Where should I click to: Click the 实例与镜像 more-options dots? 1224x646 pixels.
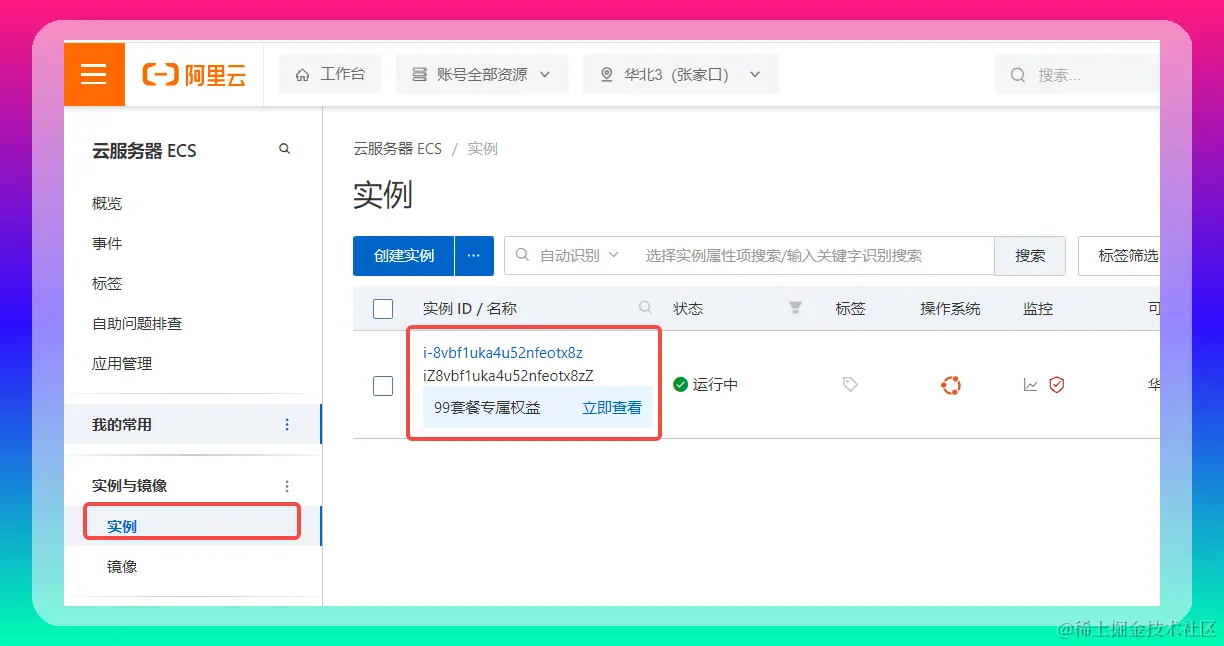[287, 486]
